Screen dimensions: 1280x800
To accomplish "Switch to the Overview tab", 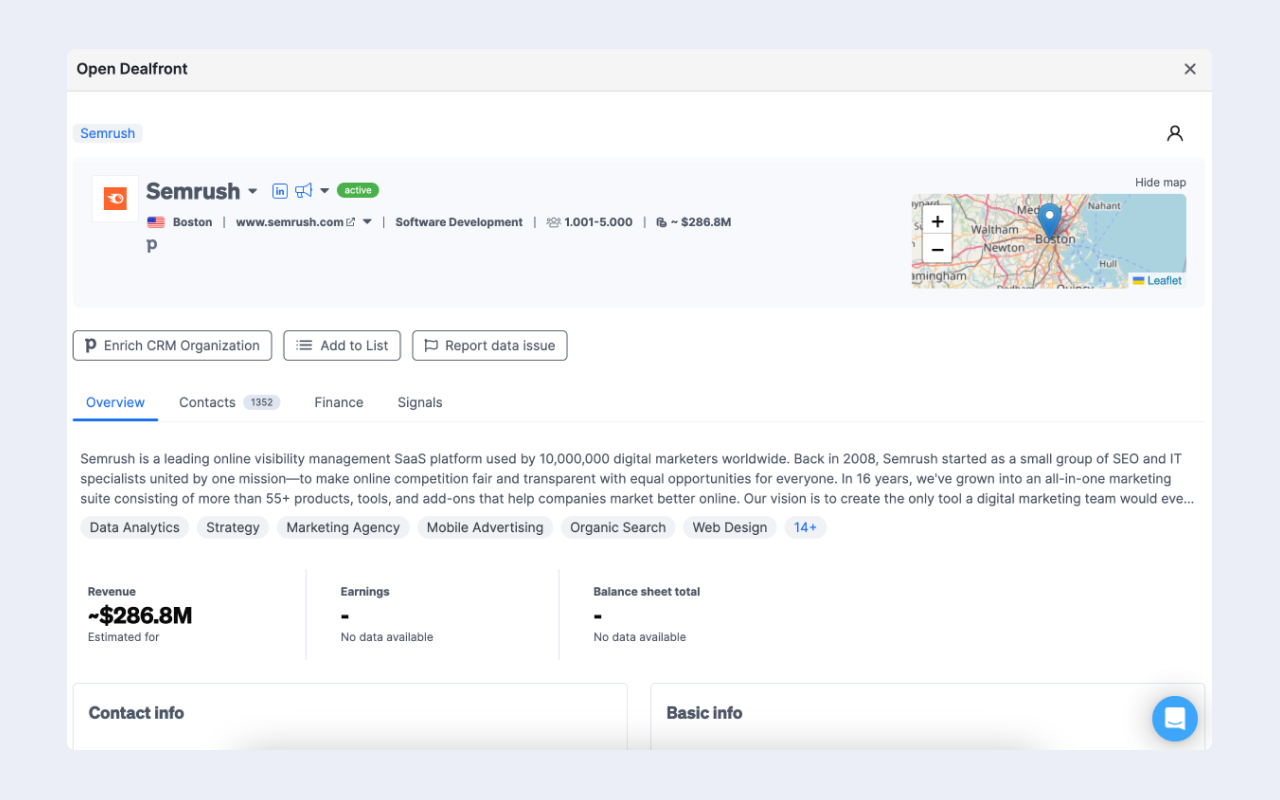I will pos(115,402).
